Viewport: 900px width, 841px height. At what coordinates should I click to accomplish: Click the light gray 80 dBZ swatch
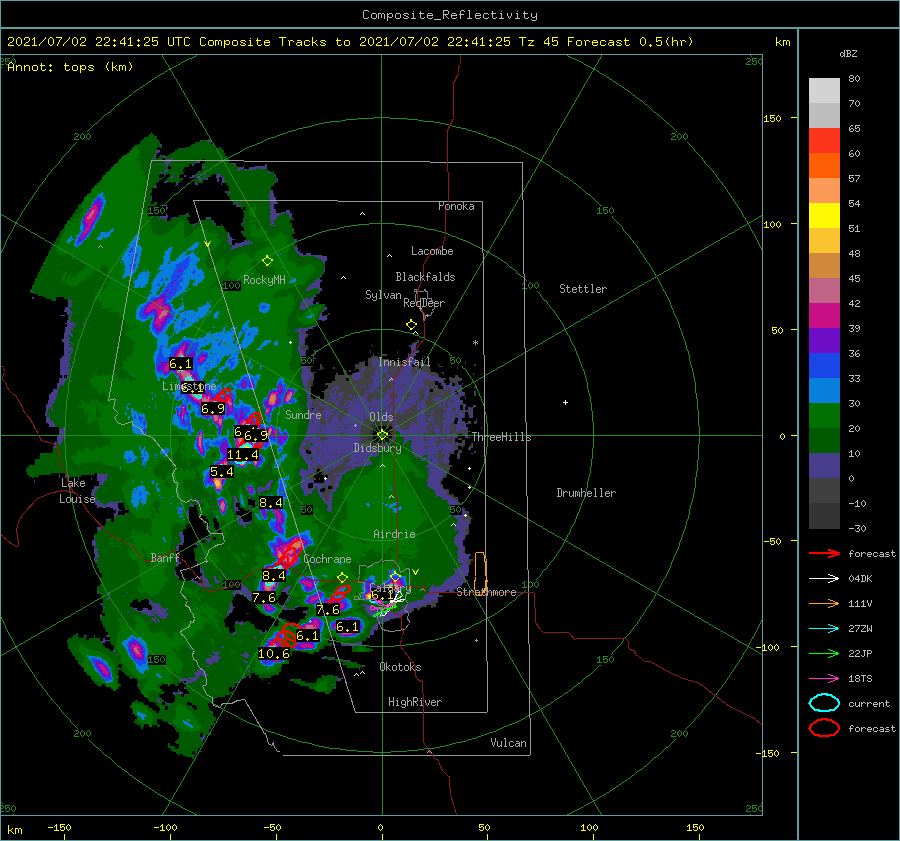pyautogui.click(x=824, y=90)
